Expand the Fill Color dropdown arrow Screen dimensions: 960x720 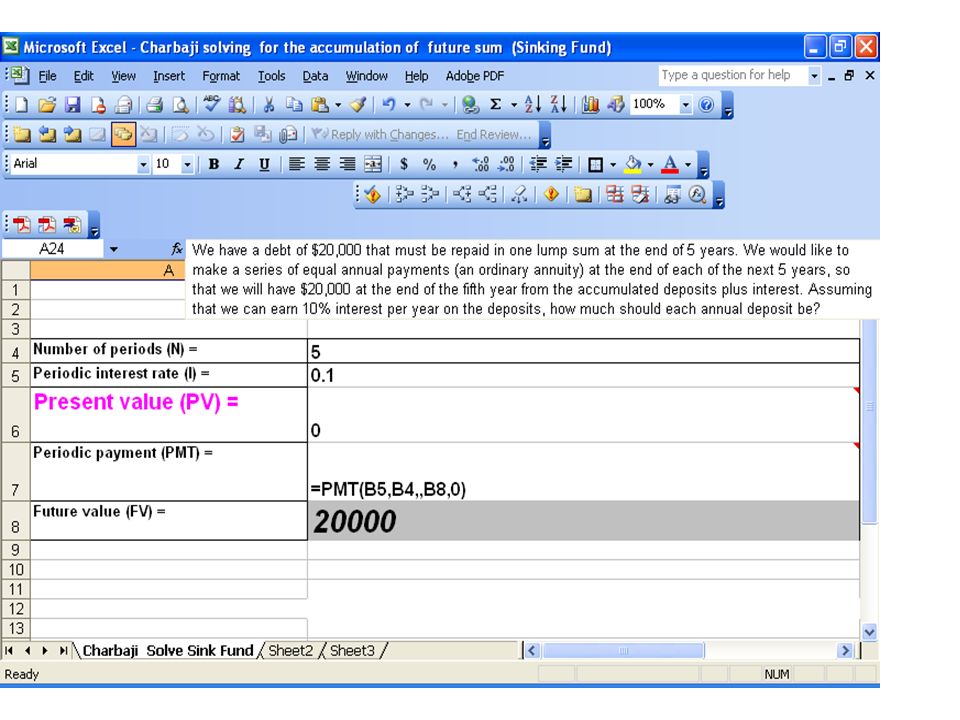(650, 164)
